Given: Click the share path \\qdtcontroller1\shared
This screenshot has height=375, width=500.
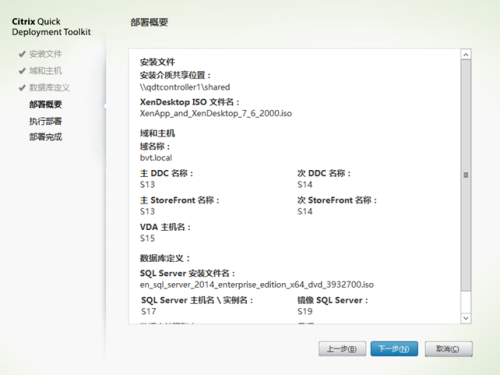Looking at the screenshot, I should tap(185, 87).
